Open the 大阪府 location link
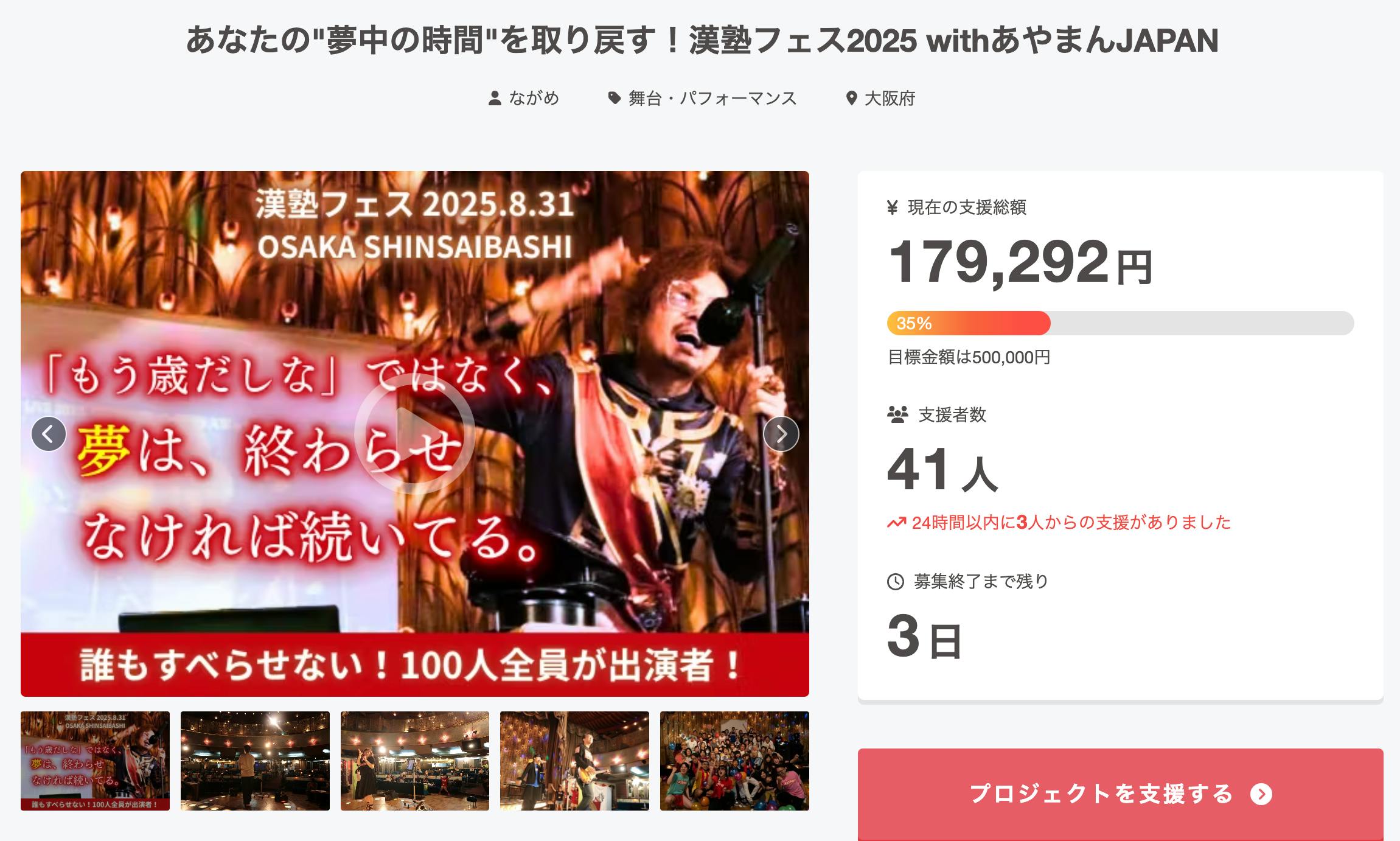The width and height of the screenshot is (1400, 841). pyautogui.click(x=890, y=98)
